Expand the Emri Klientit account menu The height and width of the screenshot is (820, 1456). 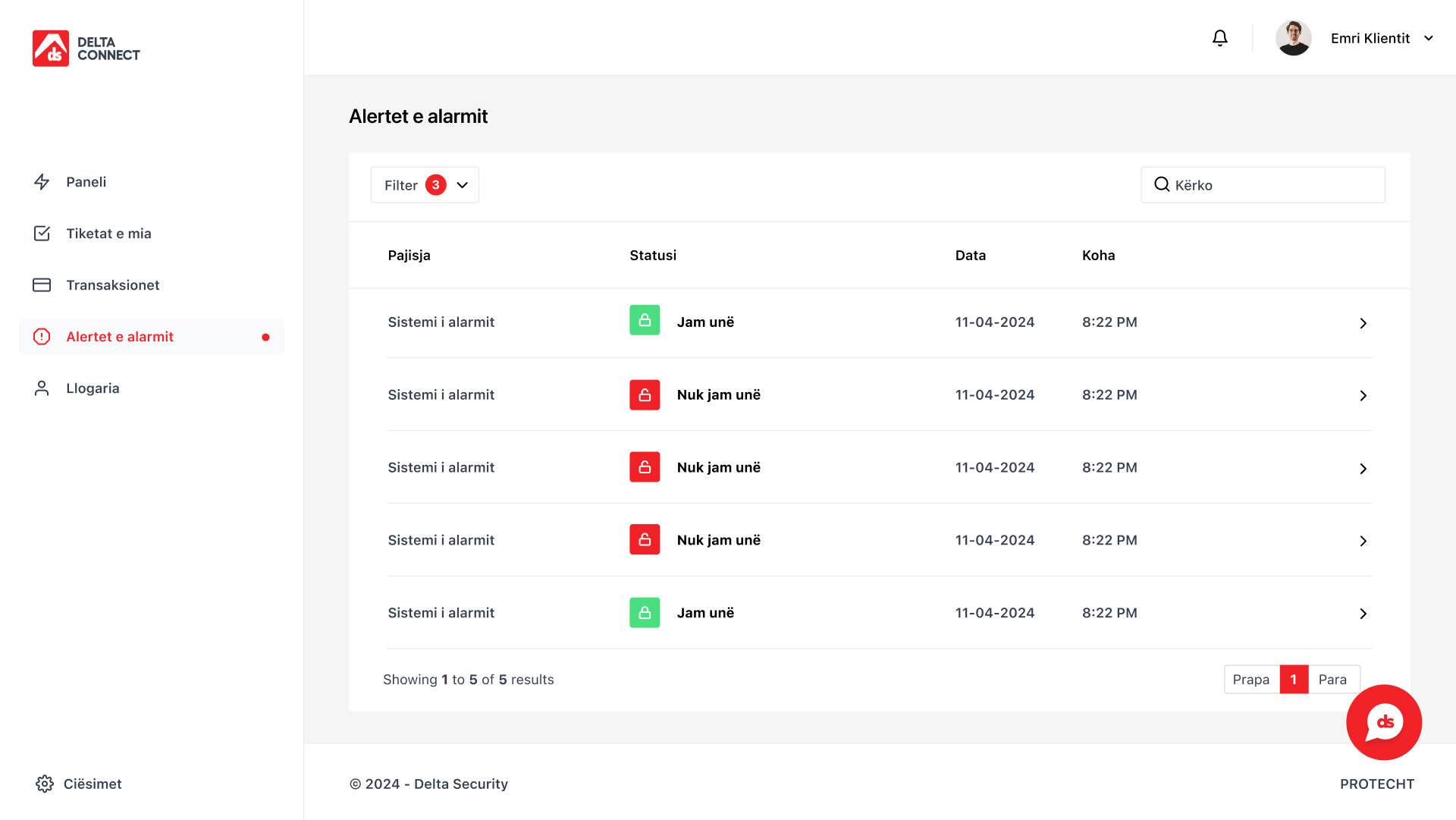[x=1382, y=38]
